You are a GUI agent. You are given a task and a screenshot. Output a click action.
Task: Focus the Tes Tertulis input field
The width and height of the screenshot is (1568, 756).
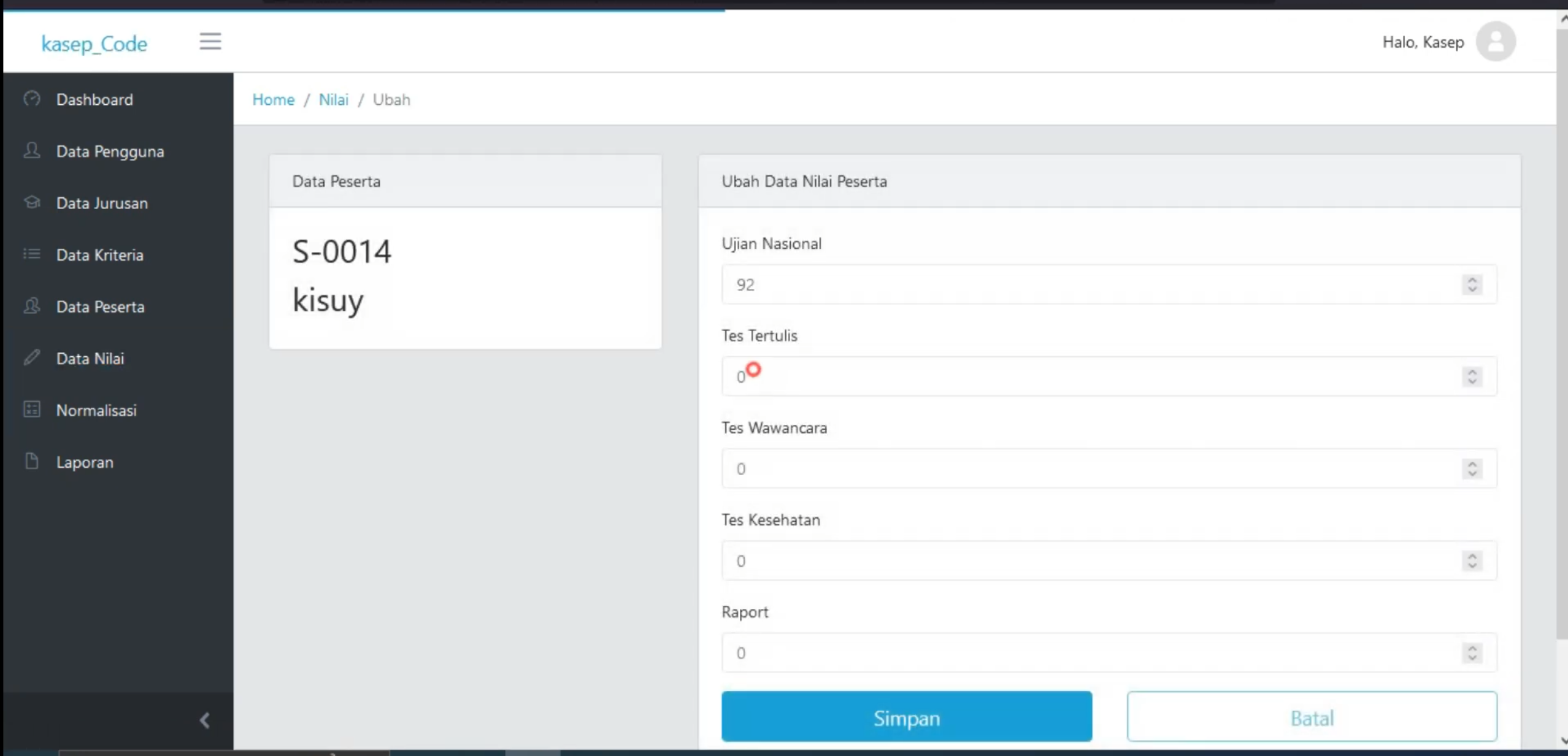(x=1109, y=376)
